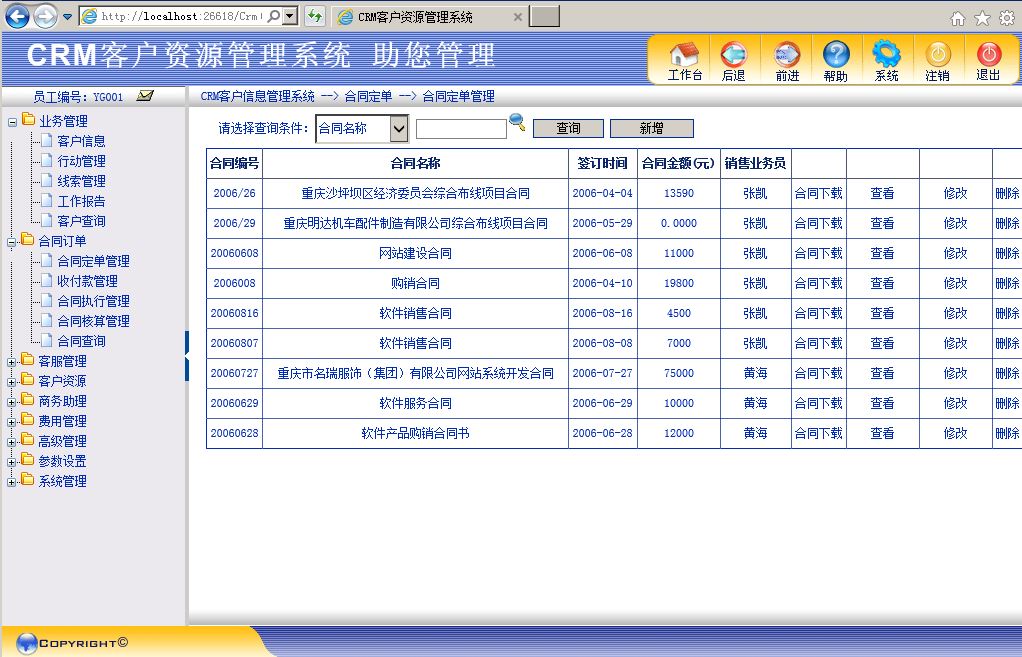Click the 注销 logout icon

click(937, 59)
